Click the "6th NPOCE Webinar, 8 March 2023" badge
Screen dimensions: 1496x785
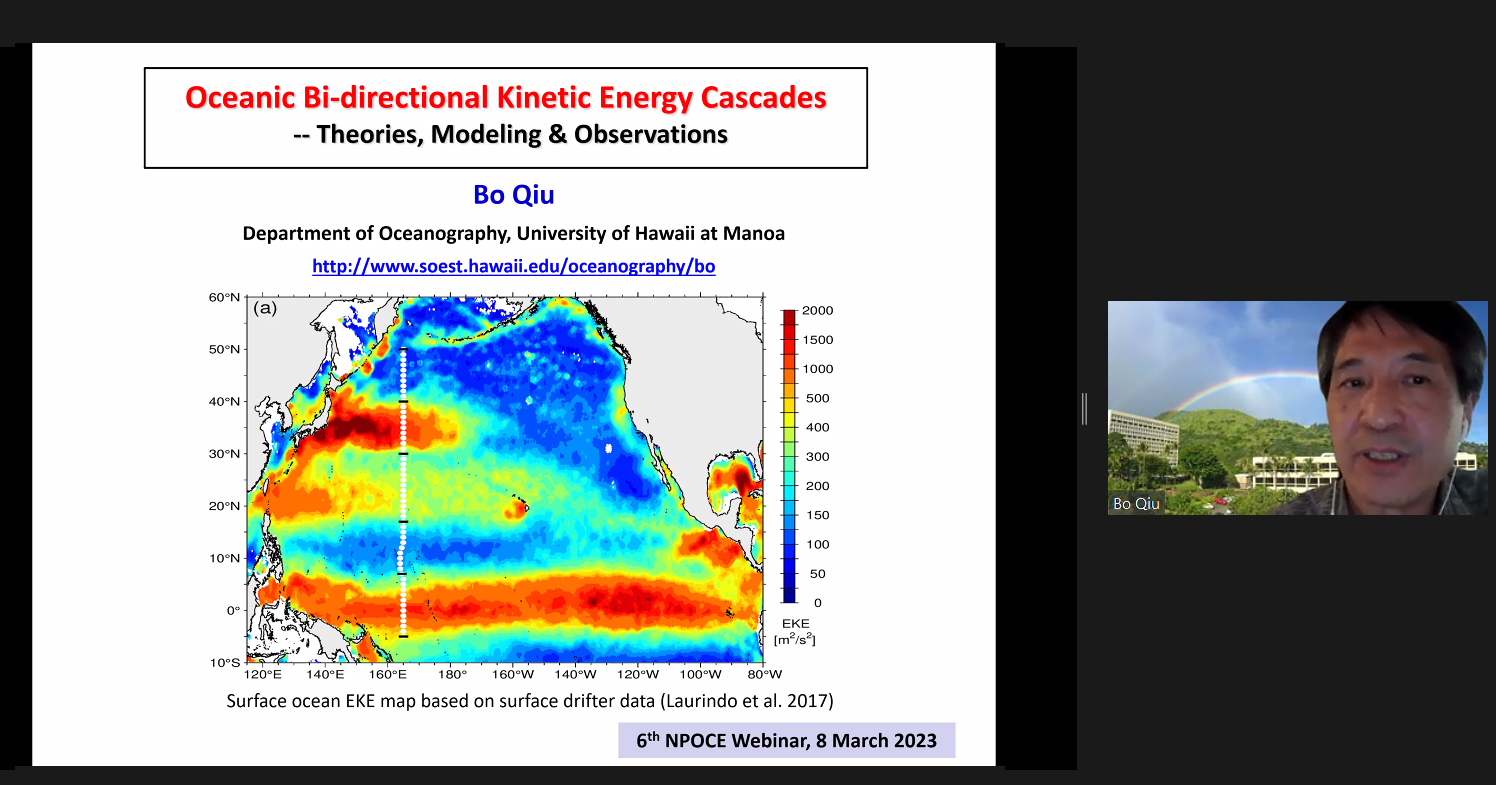click(x=786, y=740)
